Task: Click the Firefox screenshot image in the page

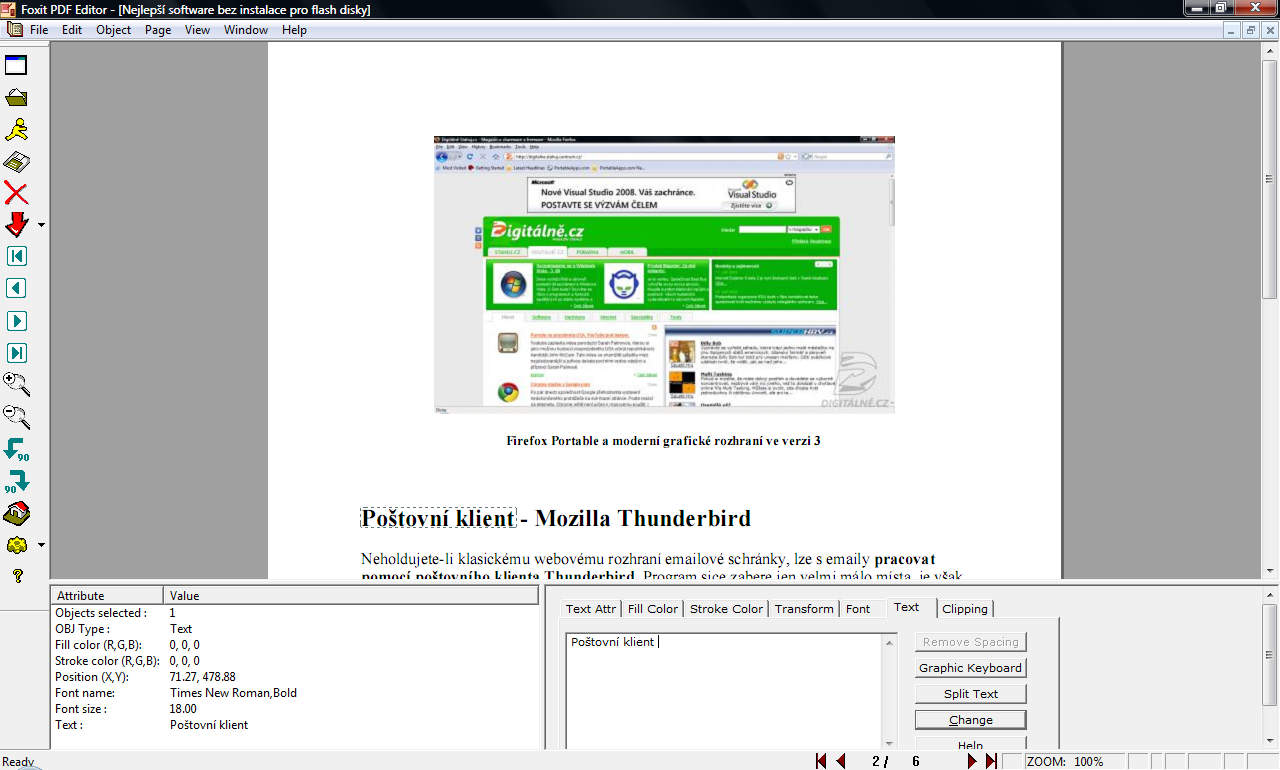Action: [x=664, y=275]
